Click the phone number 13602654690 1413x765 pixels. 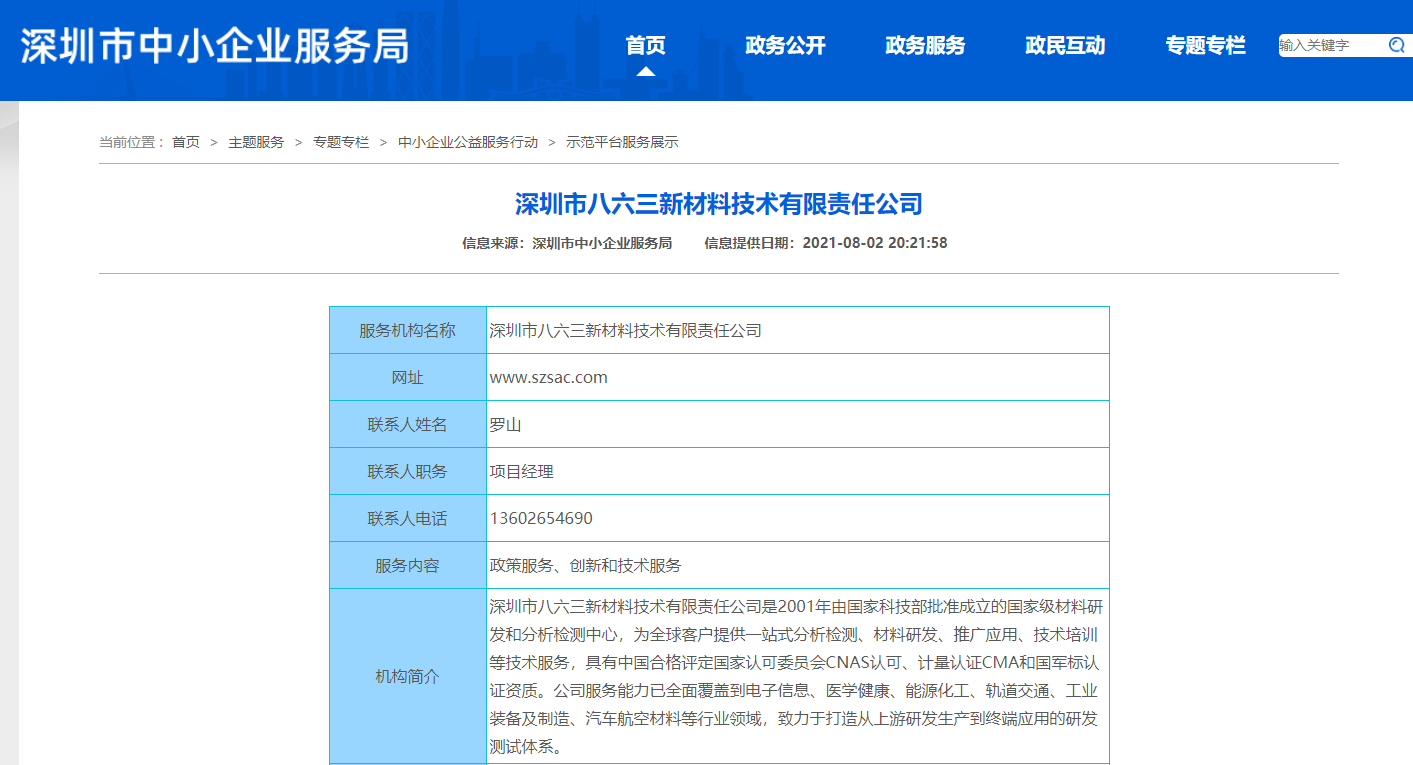(541, 518)
